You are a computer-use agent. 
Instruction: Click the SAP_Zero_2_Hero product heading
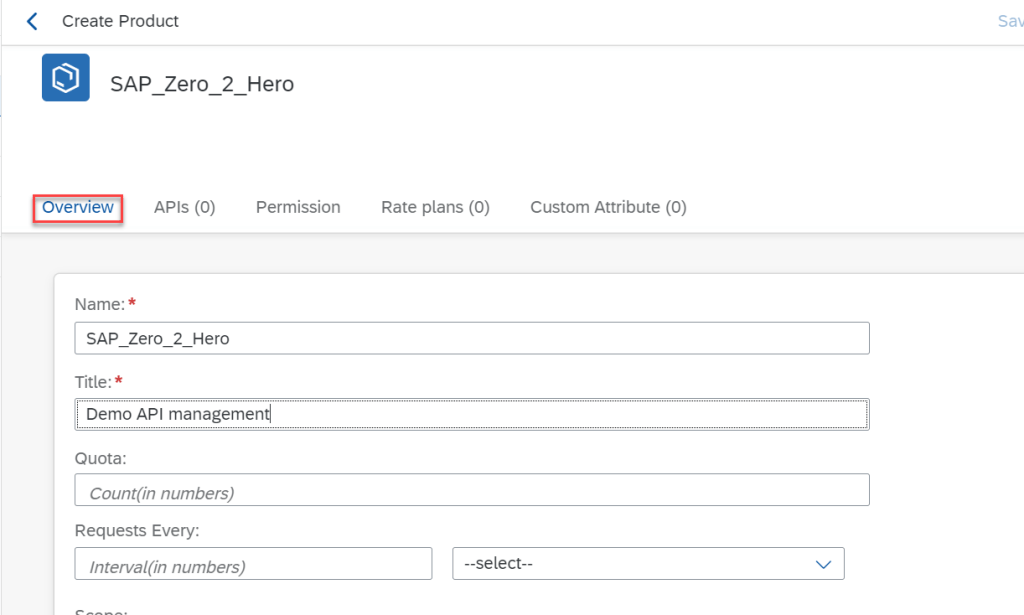point(202,84)
